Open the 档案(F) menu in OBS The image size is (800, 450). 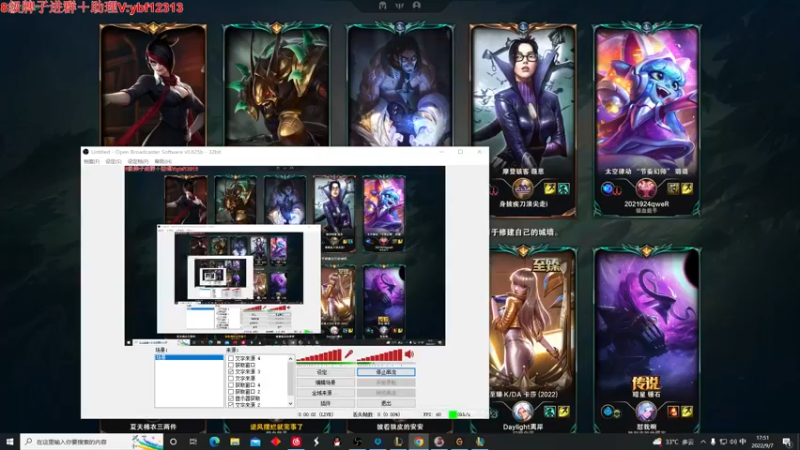pyautogui.click(x=91, y=161)
